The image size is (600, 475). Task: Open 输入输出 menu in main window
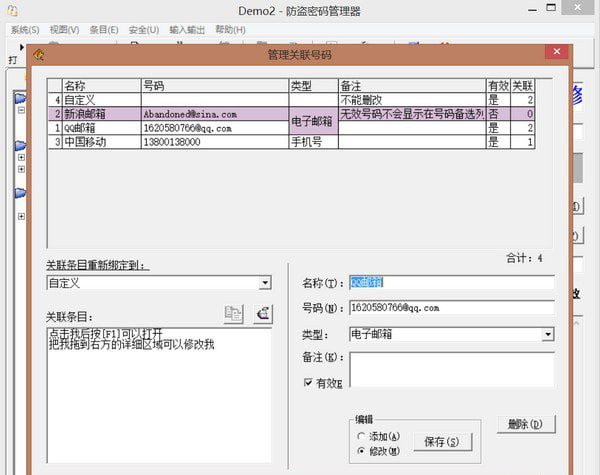point(187,30)
